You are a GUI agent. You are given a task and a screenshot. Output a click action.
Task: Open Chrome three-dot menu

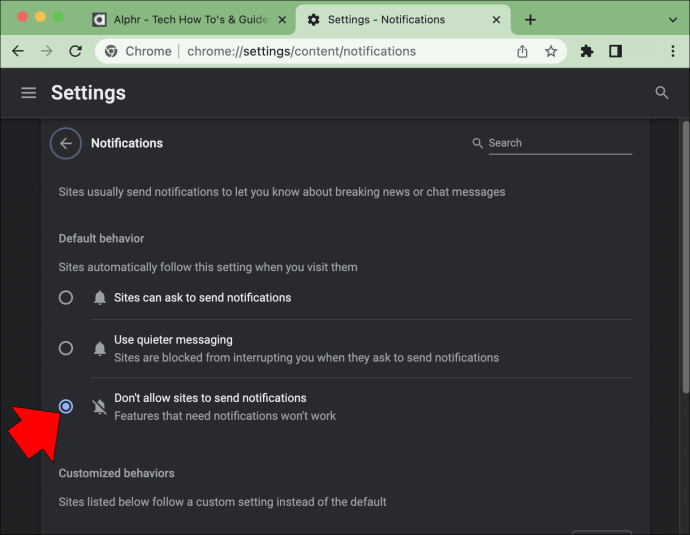pos(672,51)
